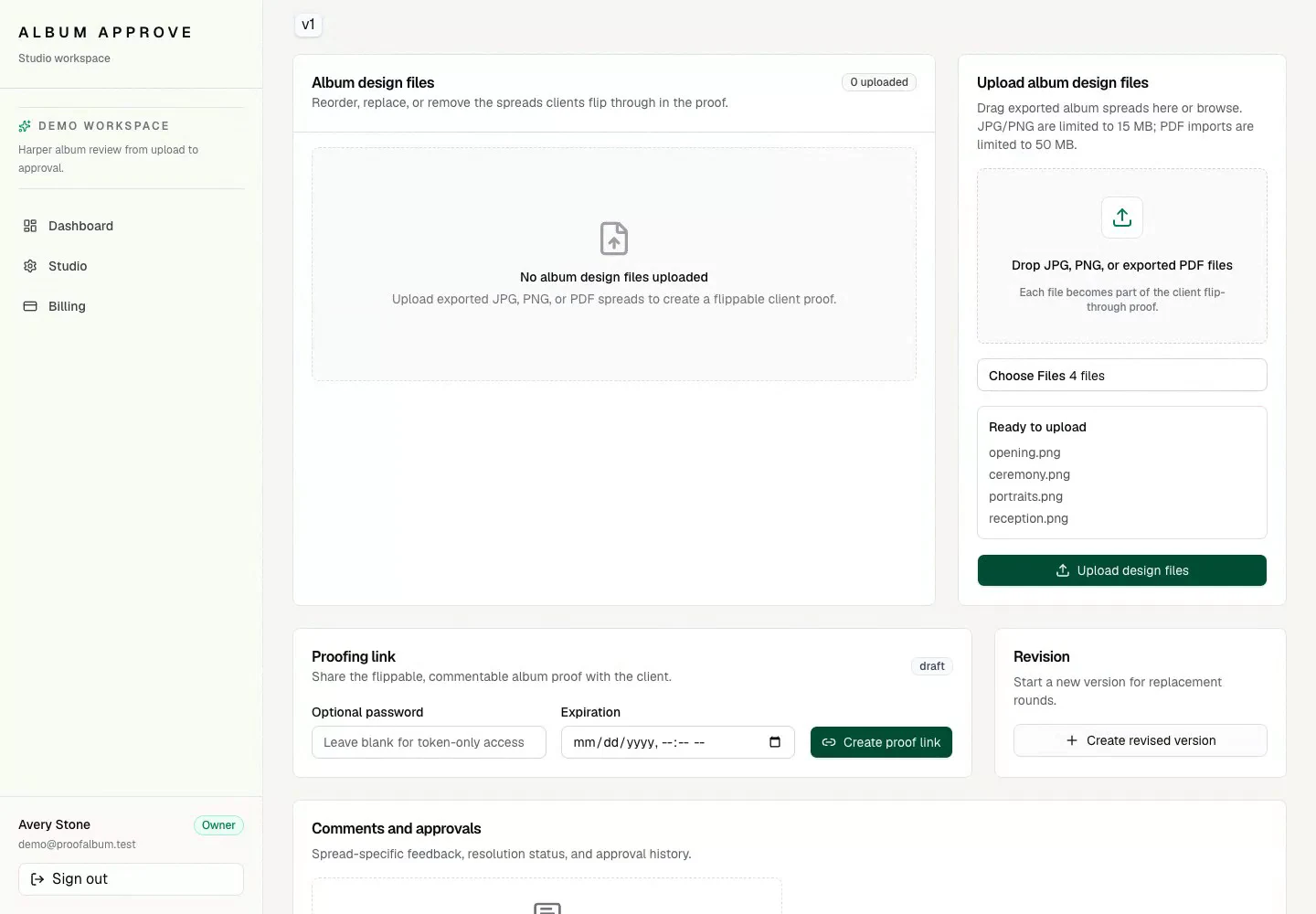This screenshot has width=1316, height=914.
Task: Click the comments icon under Comments and approvals
Action: click(547, 909)
